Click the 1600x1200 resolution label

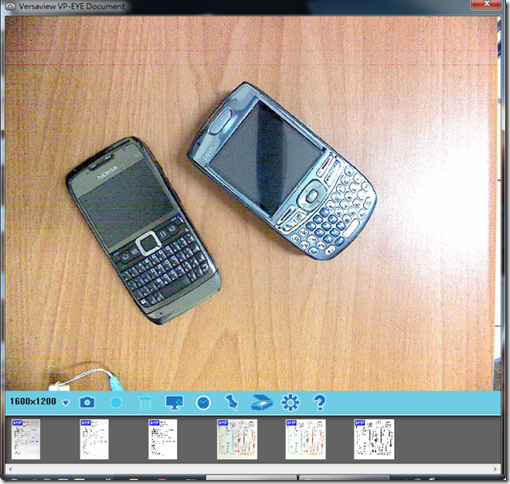[x=33, y=401]
